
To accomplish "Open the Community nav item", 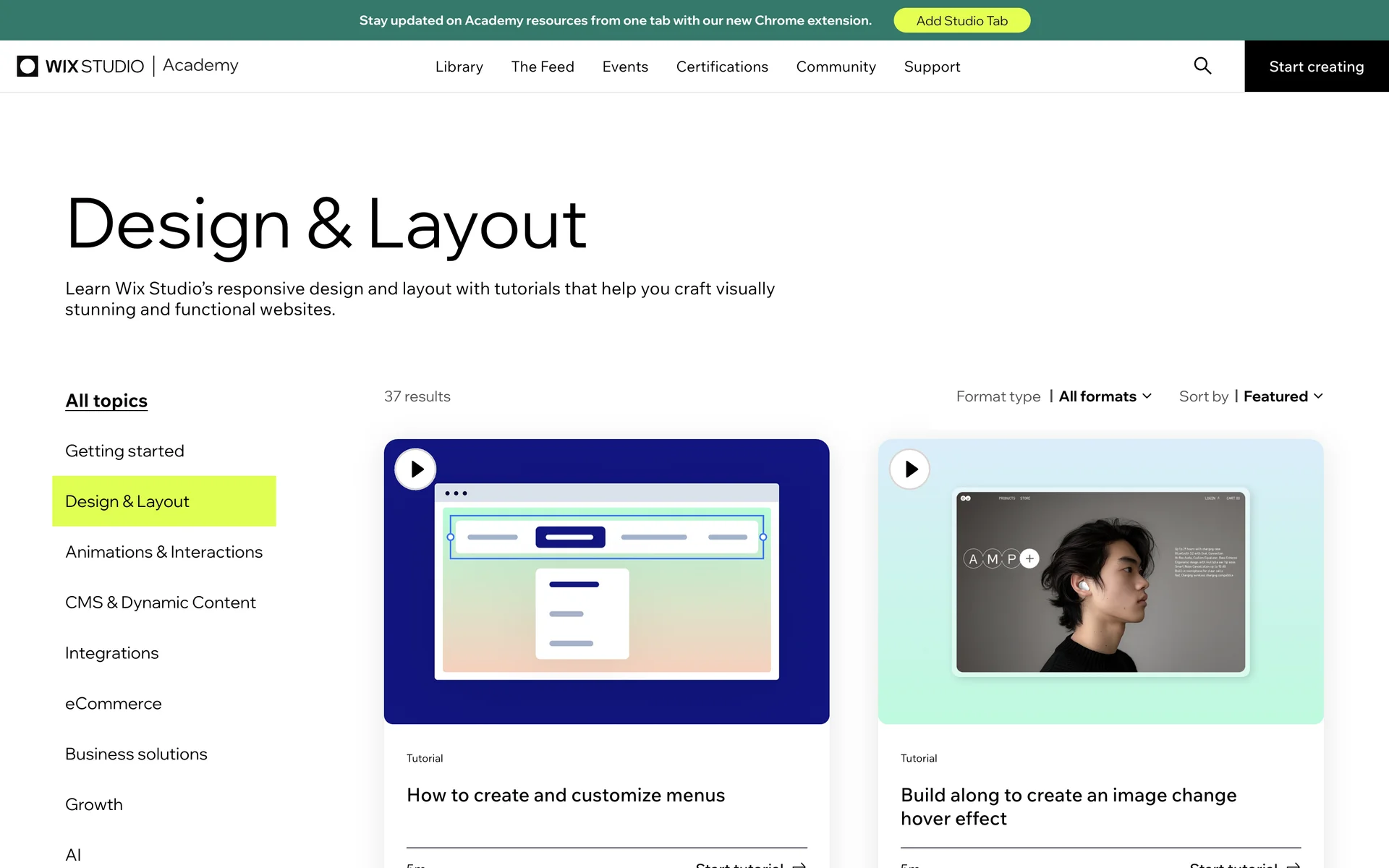I will tap(836, 67).
